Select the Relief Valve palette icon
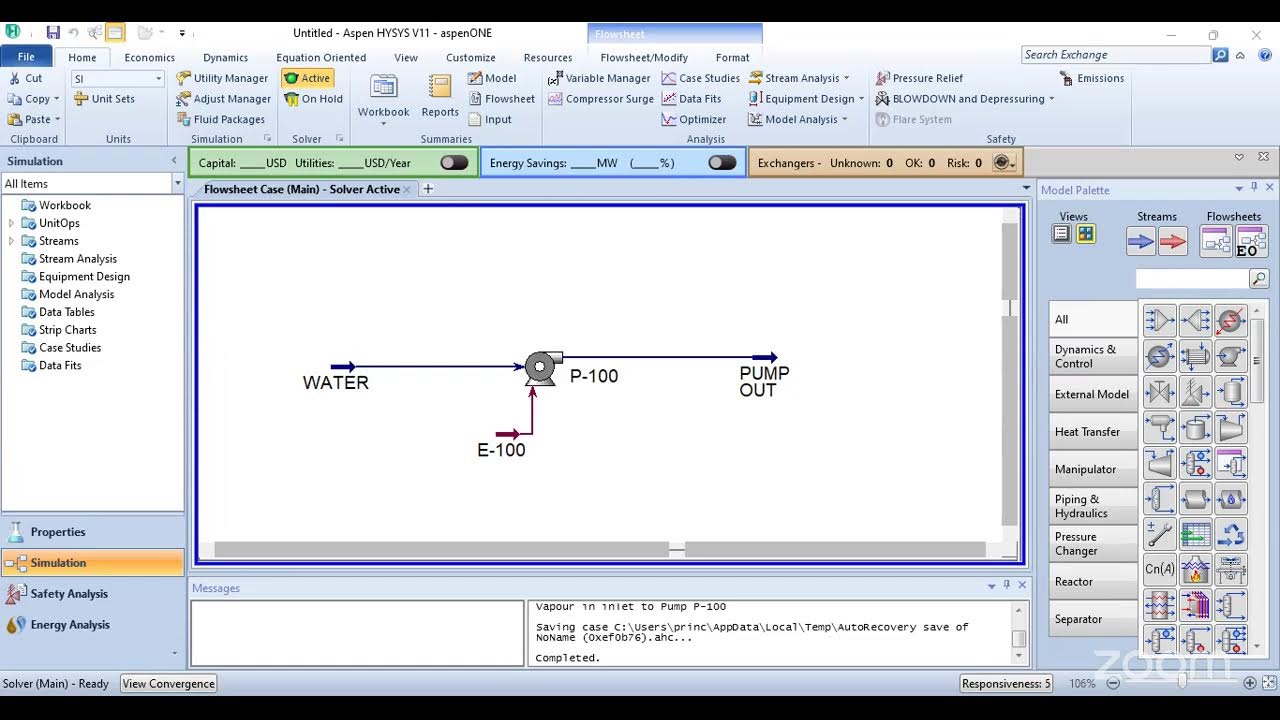Image resolution: width=1280 pixels, height=720 pixels. click(1195, 391)
